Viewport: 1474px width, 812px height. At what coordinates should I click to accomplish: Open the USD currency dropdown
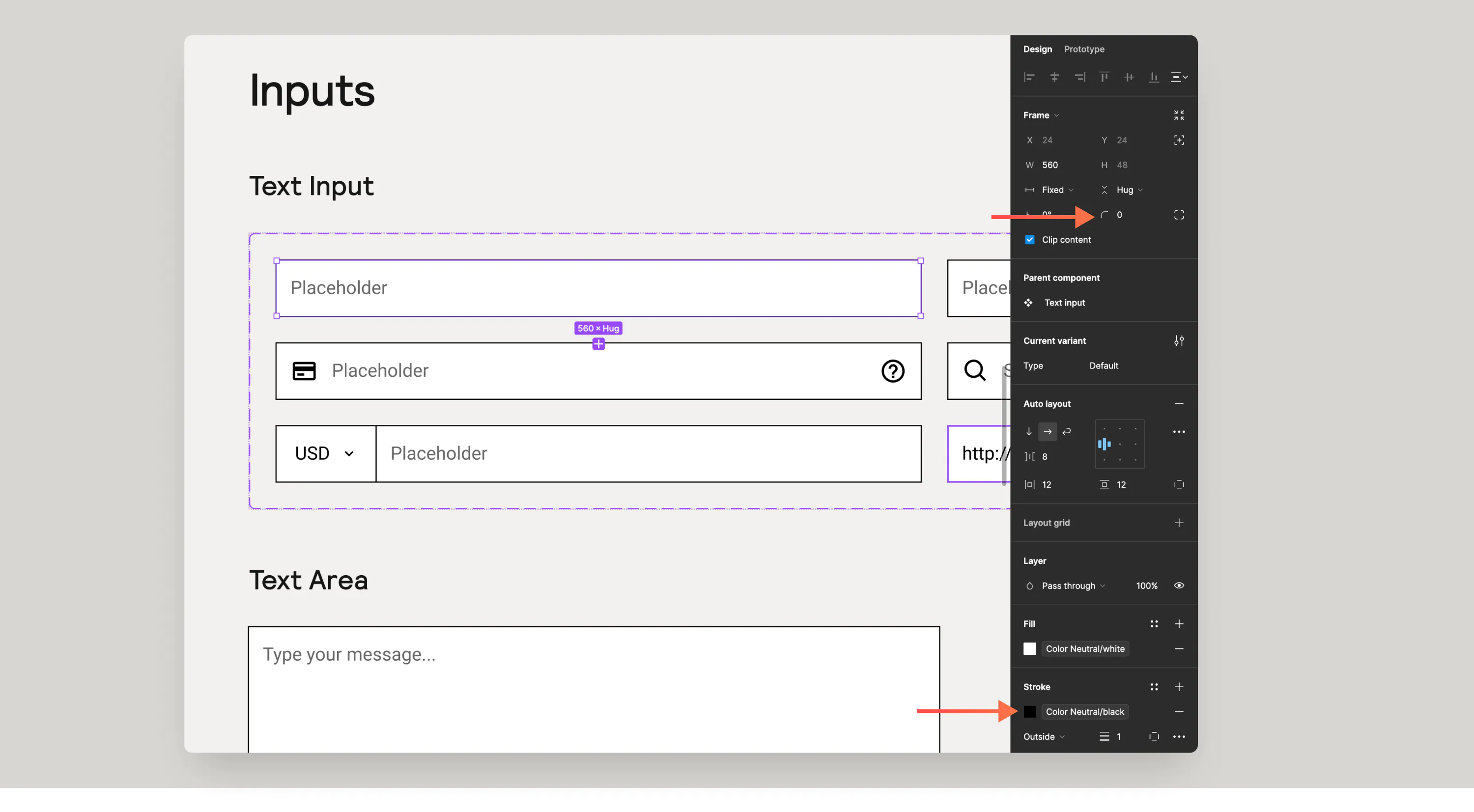click(x=326, y=454)
